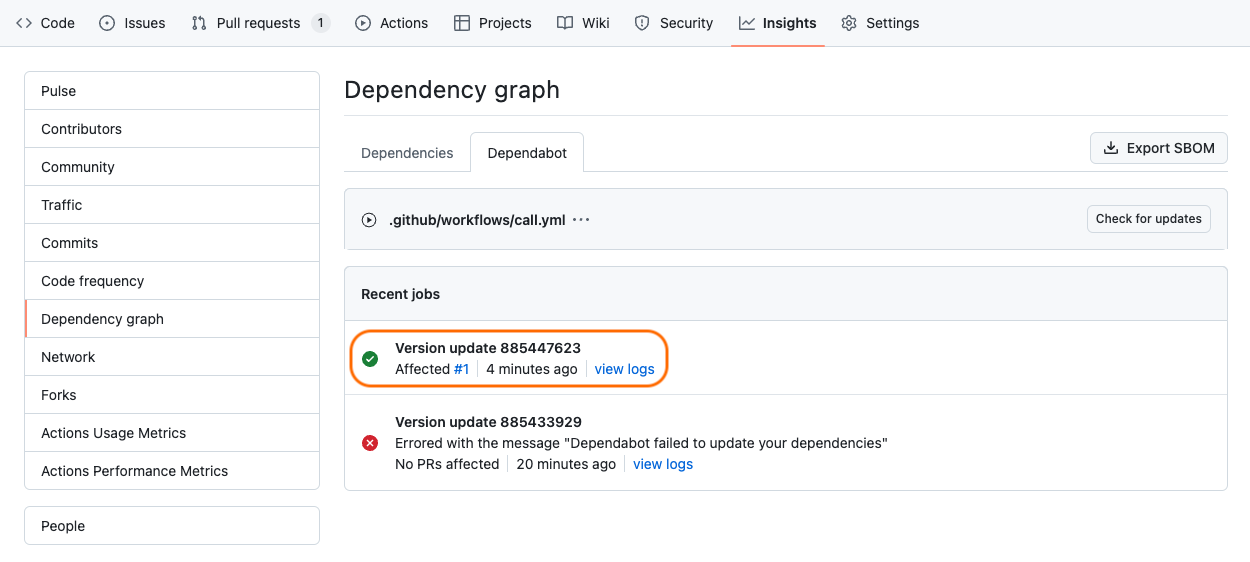Open Pulse in the sidebar

click(59, 91)
